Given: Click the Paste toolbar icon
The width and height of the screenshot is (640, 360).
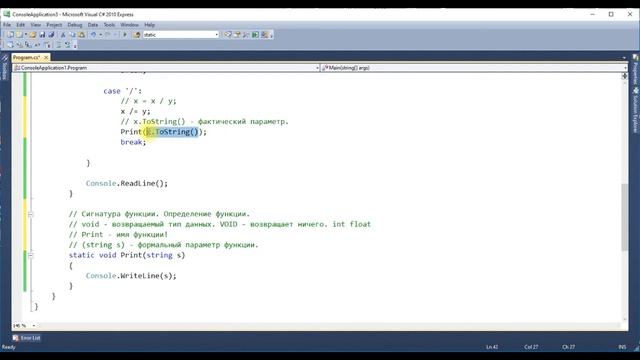Looking at the screenshot, I should click(x=82, y=35).
